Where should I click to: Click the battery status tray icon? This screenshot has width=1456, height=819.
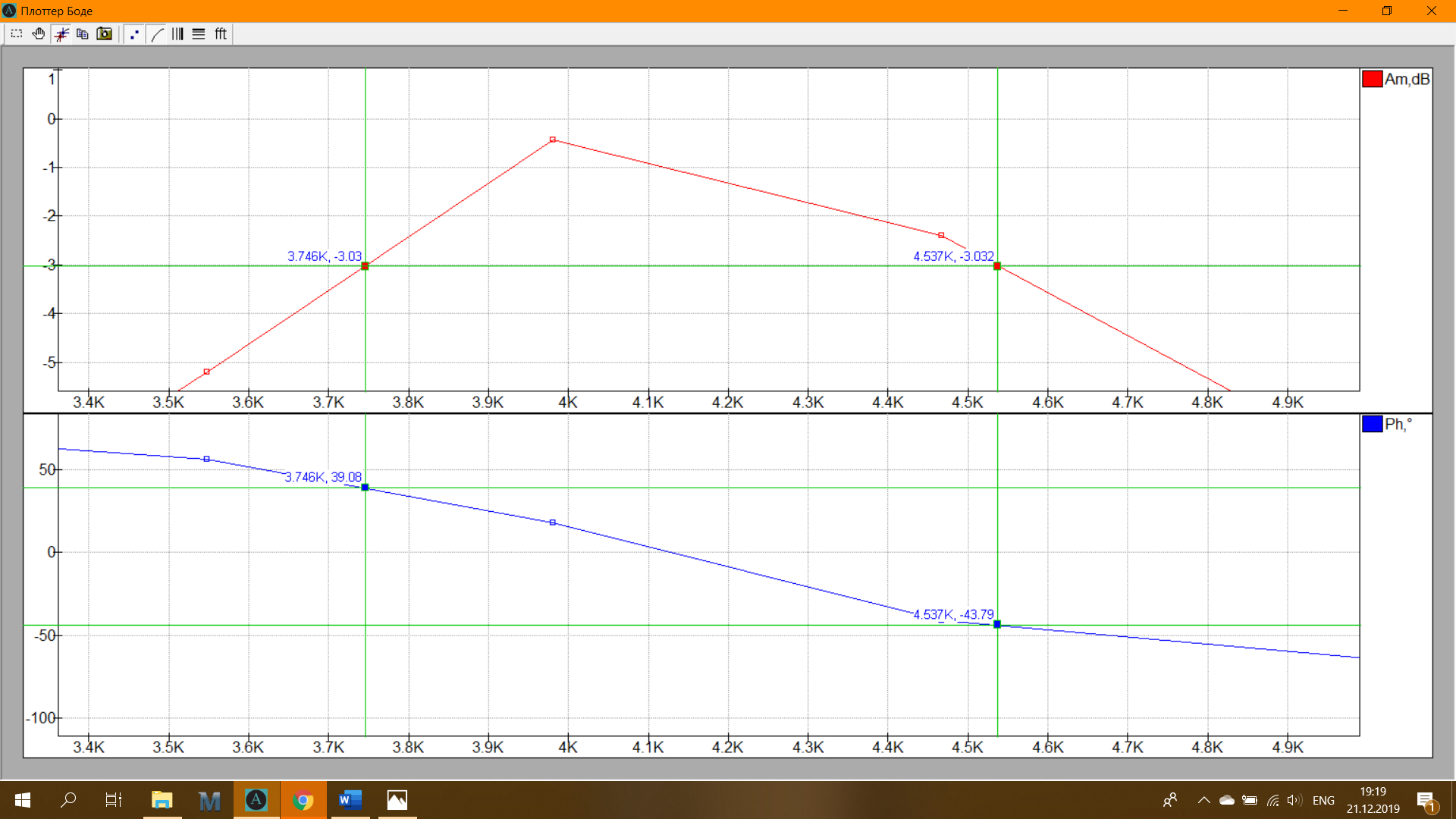1250,800
